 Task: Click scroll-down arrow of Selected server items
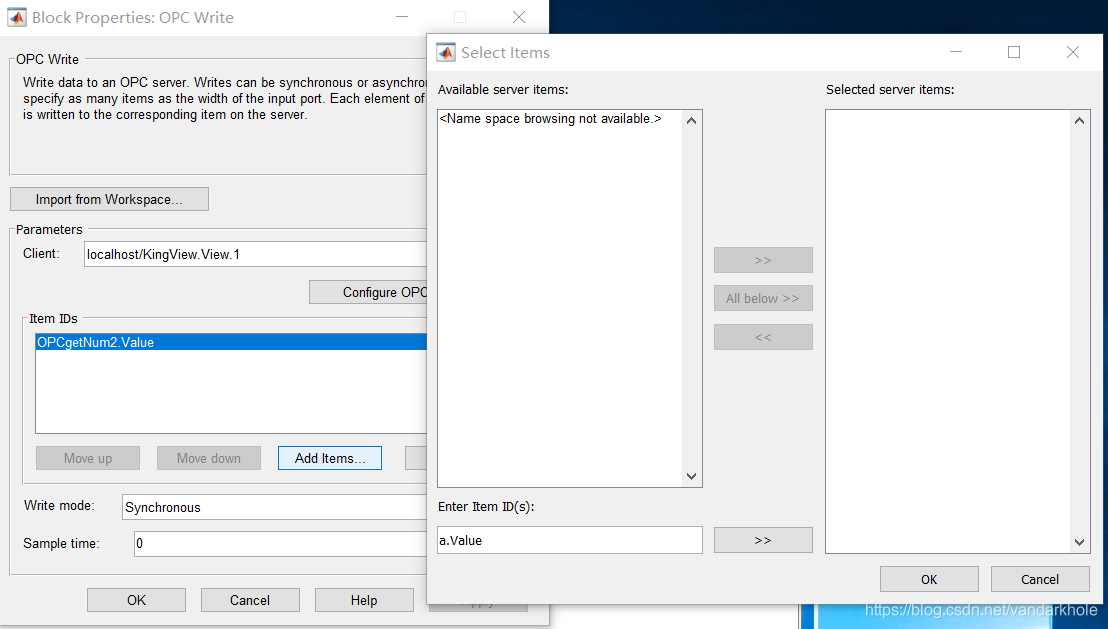[x=1079, y=542]
